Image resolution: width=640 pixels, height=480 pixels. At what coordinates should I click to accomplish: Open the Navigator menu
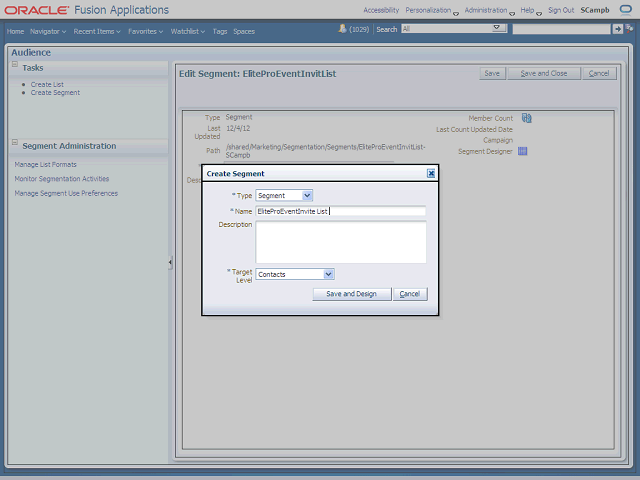[x=48, y=31]
